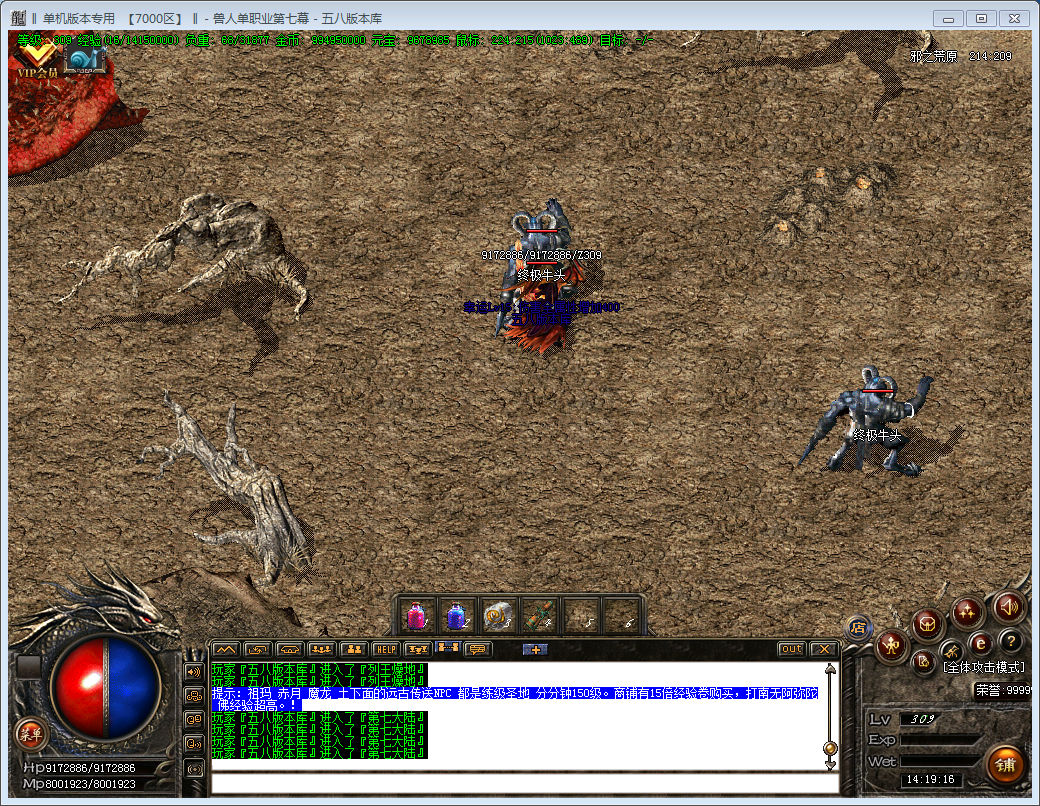Click the blue MP half of the orb
Screen dimensions: 1040x806
tap(133, 688)
